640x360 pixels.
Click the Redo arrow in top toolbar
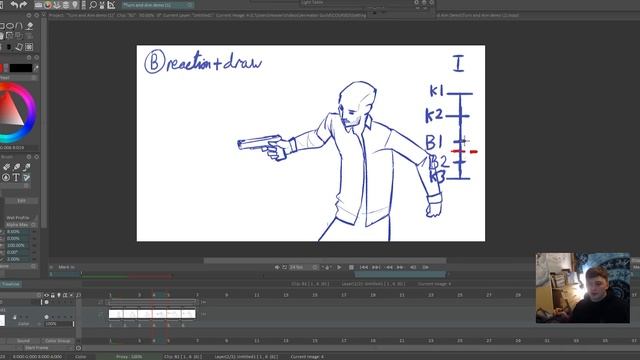[23, 4]
